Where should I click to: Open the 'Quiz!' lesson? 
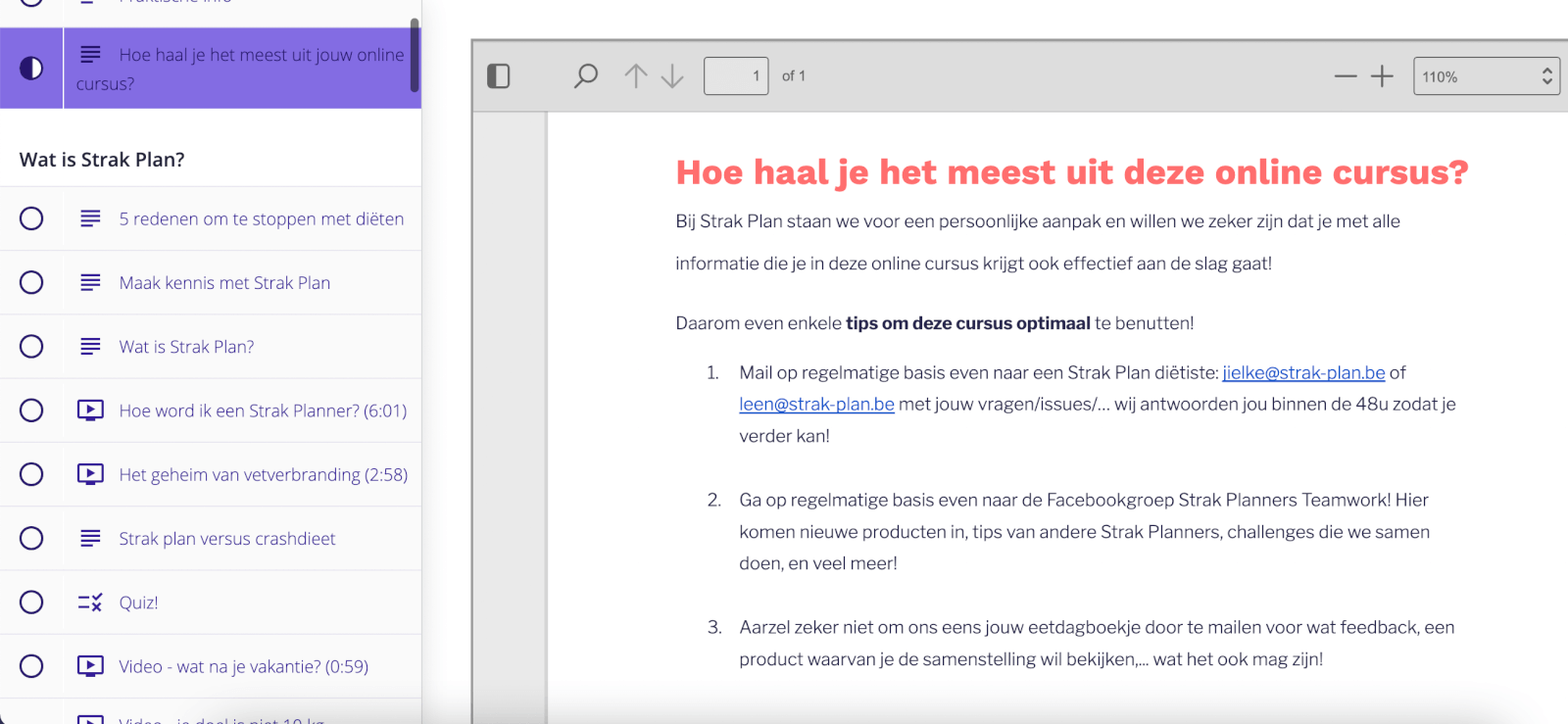click(138, 603)
